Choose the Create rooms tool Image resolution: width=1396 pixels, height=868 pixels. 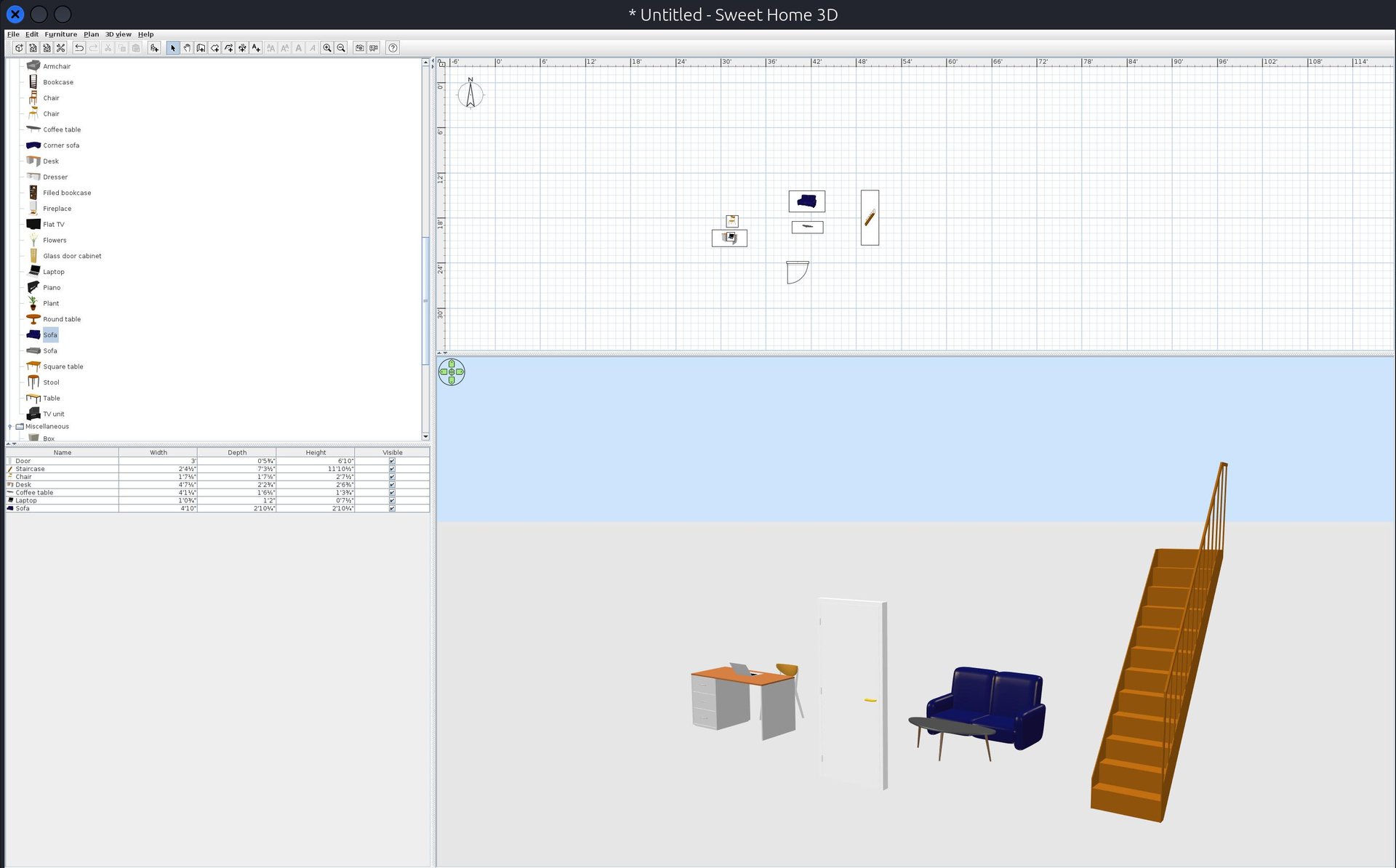click(x=214, y=48)
